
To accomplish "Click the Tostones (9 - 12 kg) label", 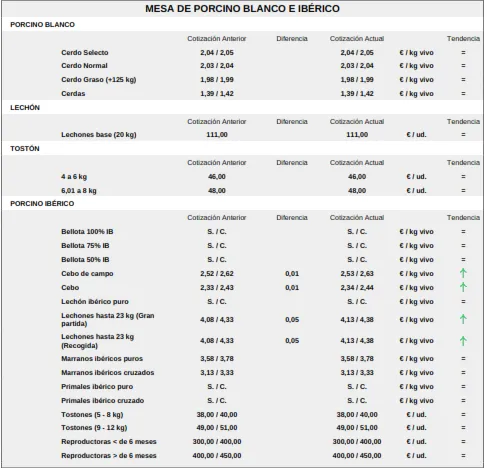I will 94,428.
